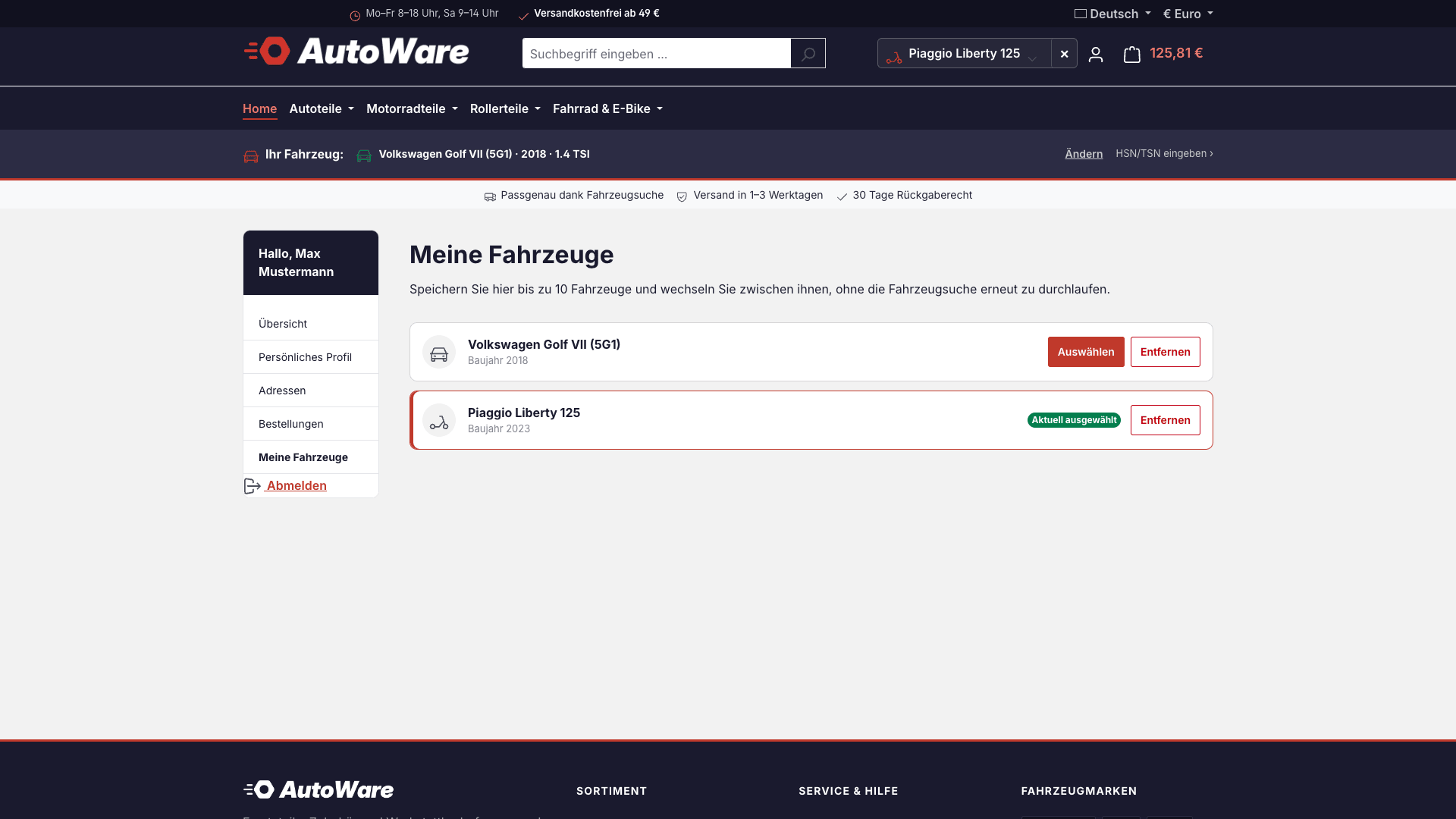Click Versandkostenfrei ab 49 € text
This screenshot has height=819, width=1456.
click(x=597, y=14)
